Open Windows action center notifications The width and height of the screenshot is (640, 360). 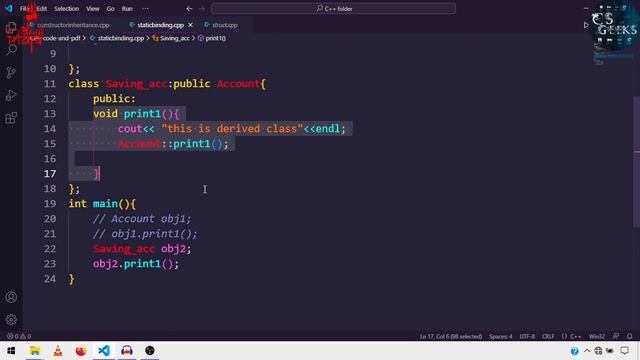click(x=624, y=351)
